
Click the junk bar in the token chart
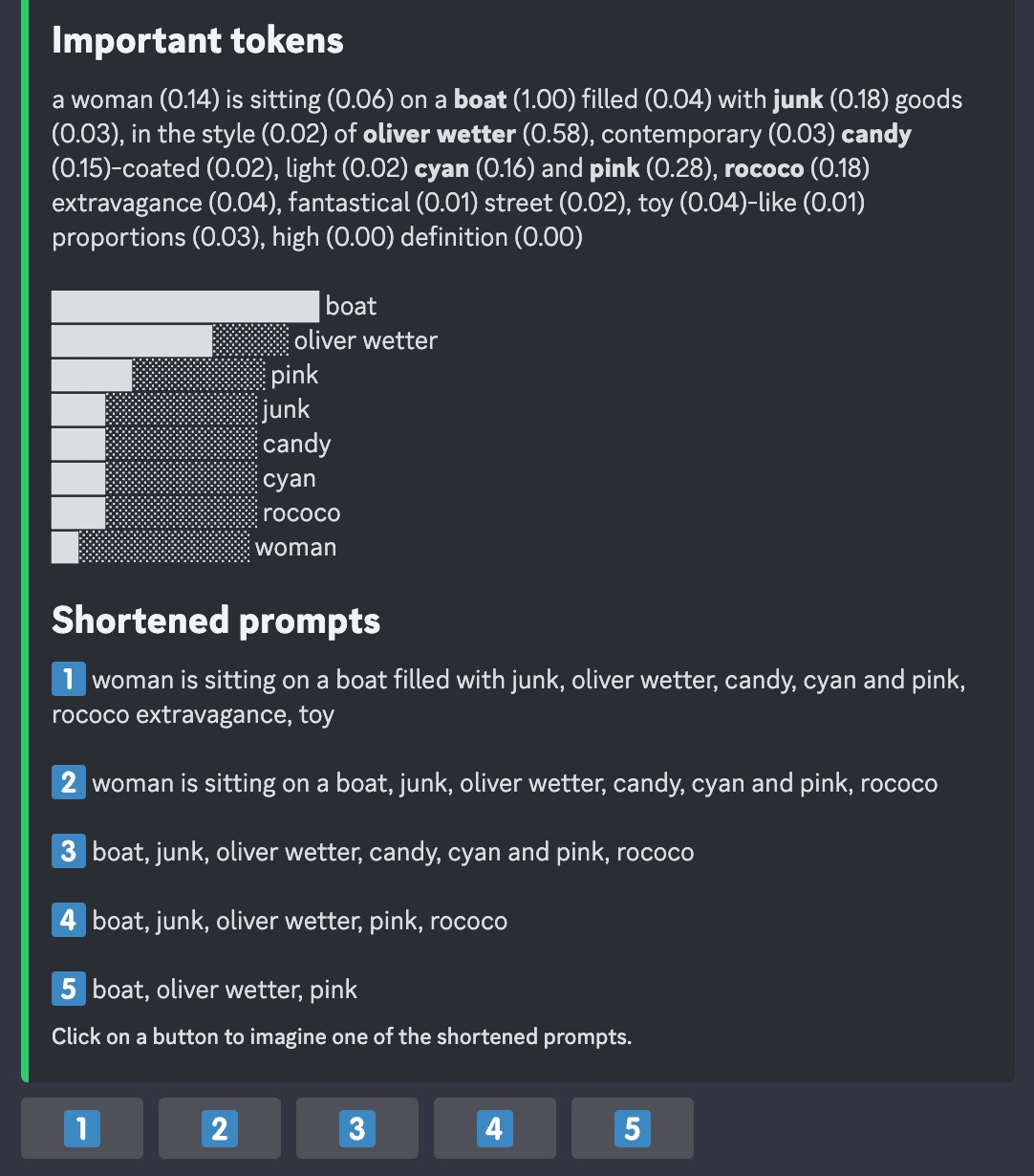[x=154, y=410]
